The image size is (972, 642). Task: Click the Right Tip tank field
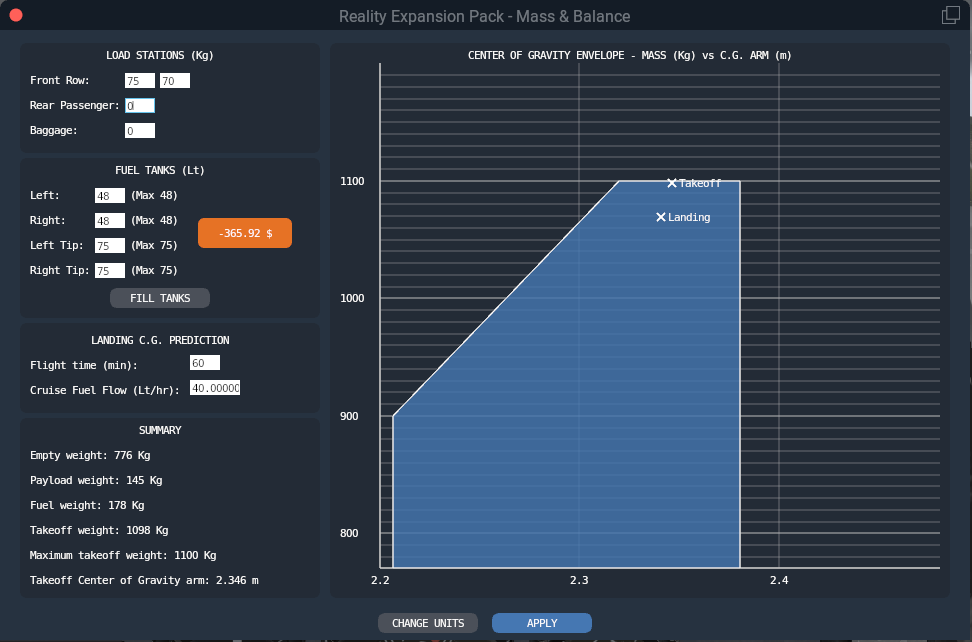[109, 271]
